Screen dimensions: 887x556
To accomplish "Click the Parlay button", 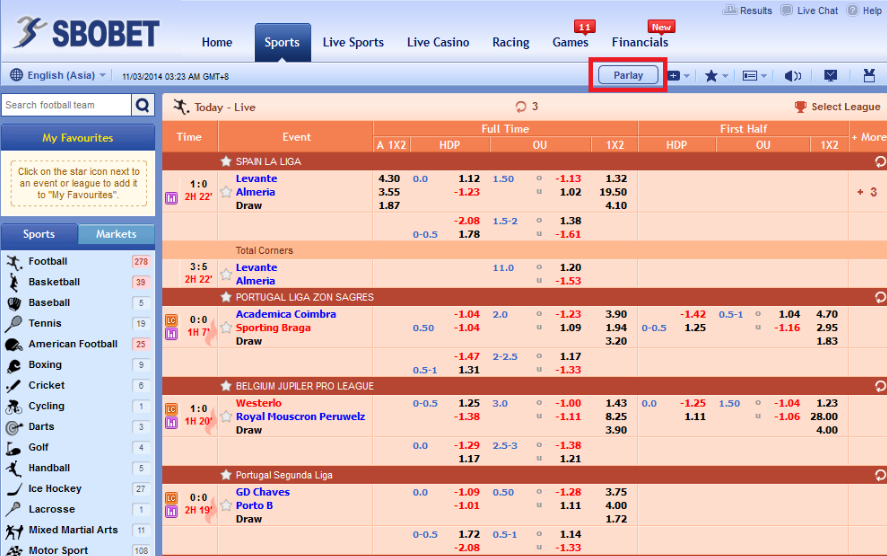I will pyautogui.click(x=628, y=75).
